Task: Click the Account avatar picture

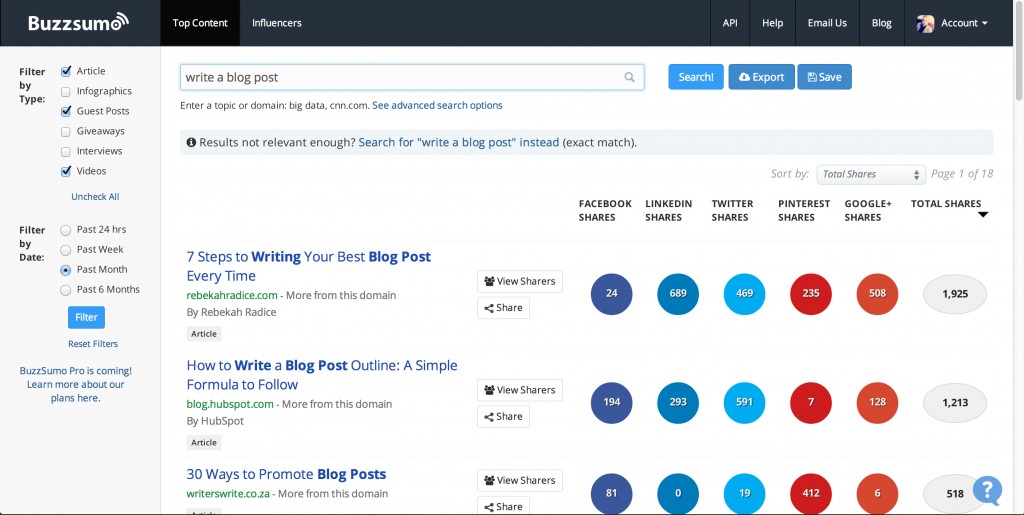Action: 925,23
